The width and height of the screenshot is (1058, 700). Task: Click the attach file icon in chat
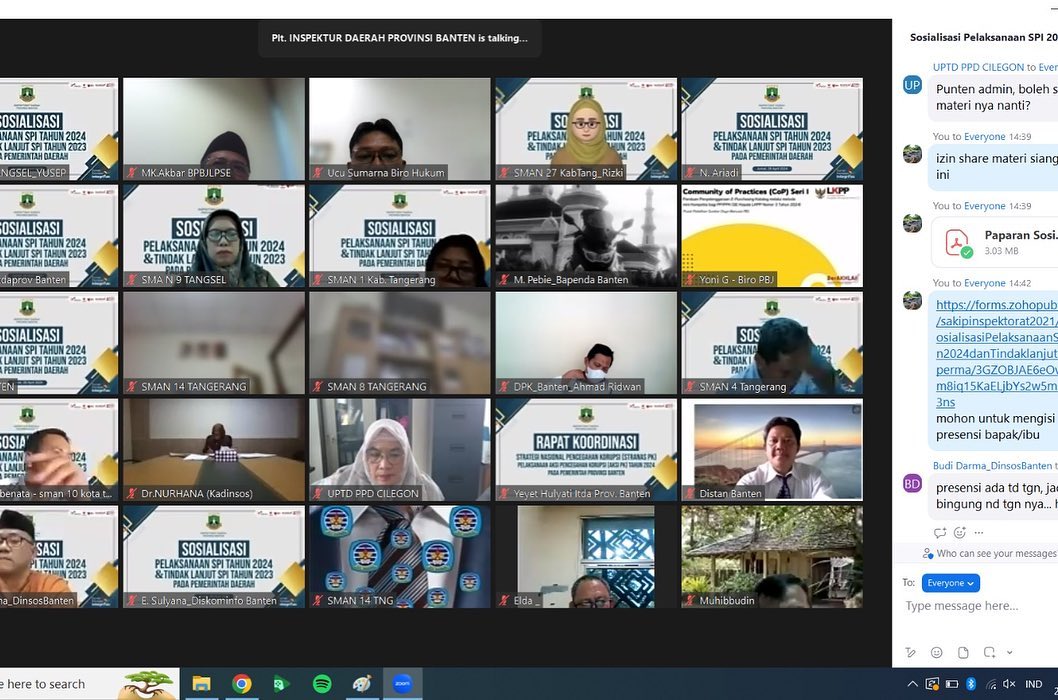point(963,652)
